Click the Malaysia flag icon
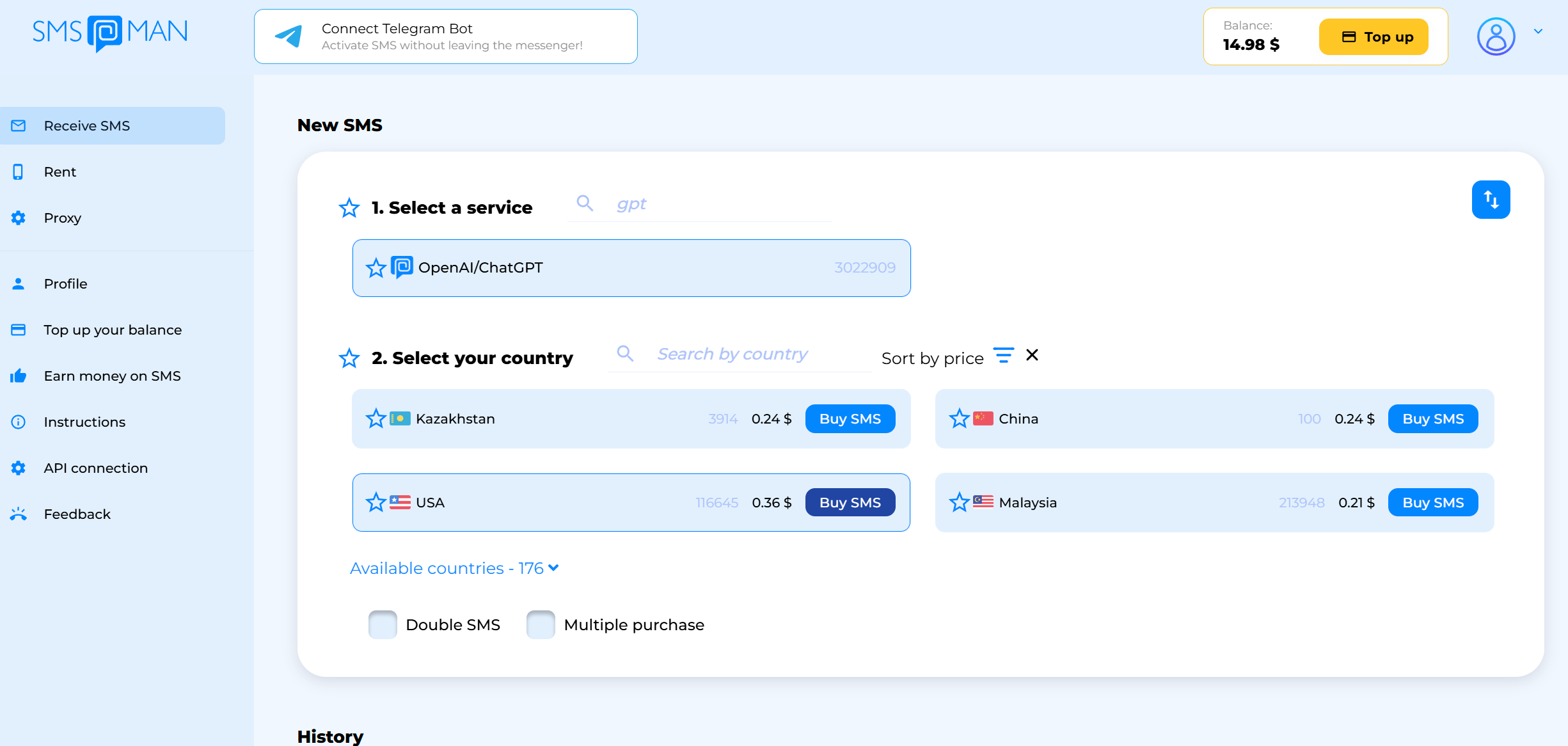Viewport: 1568px width, 746px height. pyautogui.click(x=983, y=502)
